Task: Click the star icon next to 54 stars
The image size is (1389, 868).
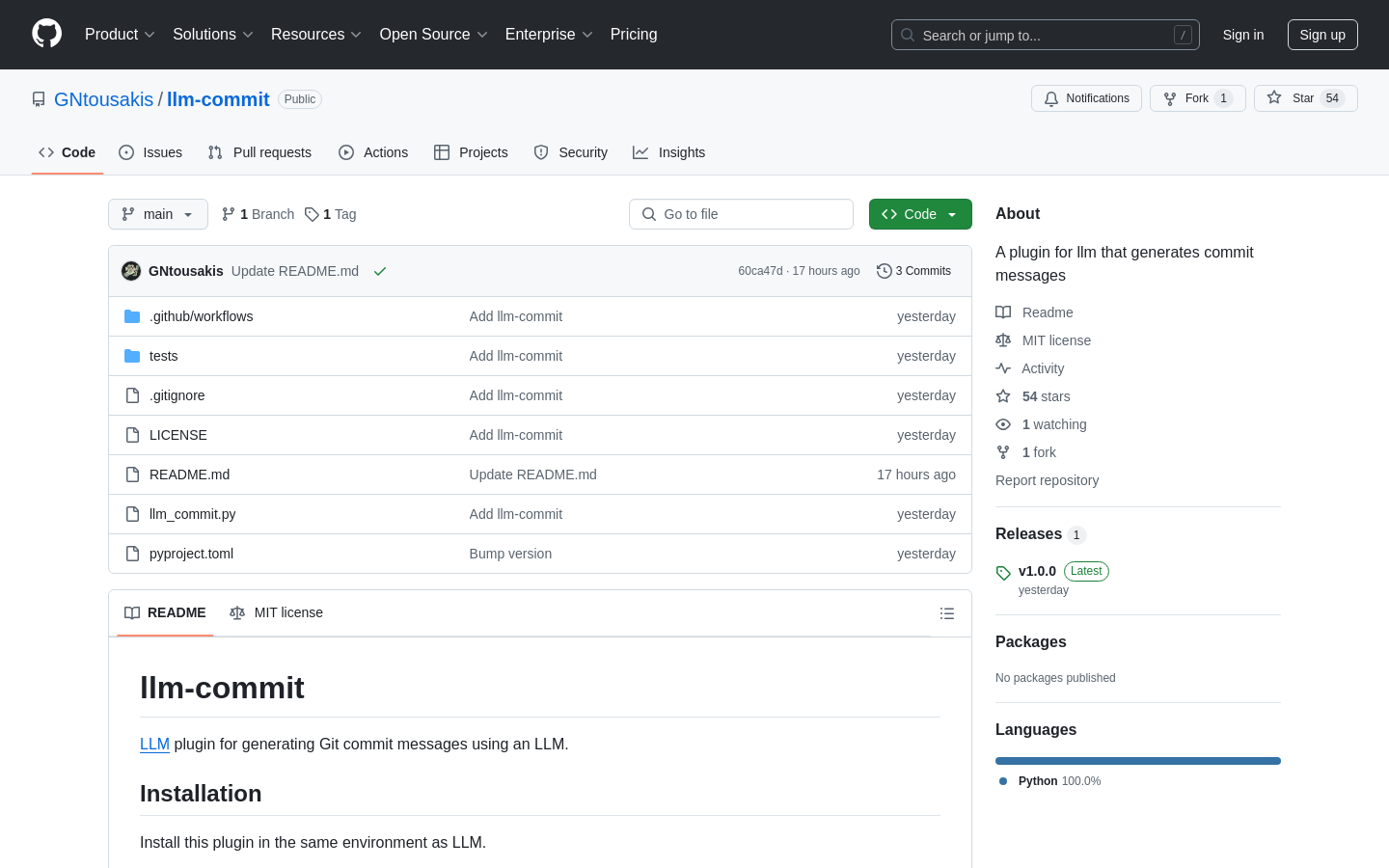Action: [1003, 396]
